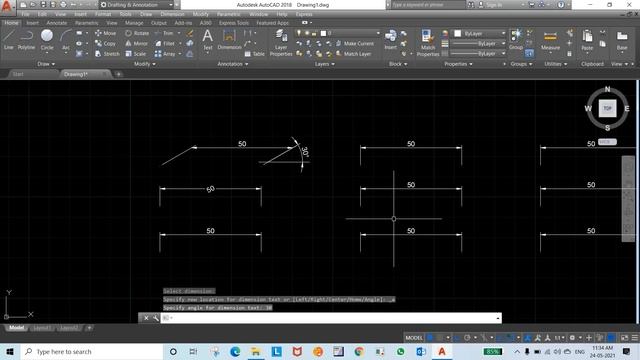This screenshot has width=640, height=360.
Task: Select the Text annotation tool
Action: [208, 40]
